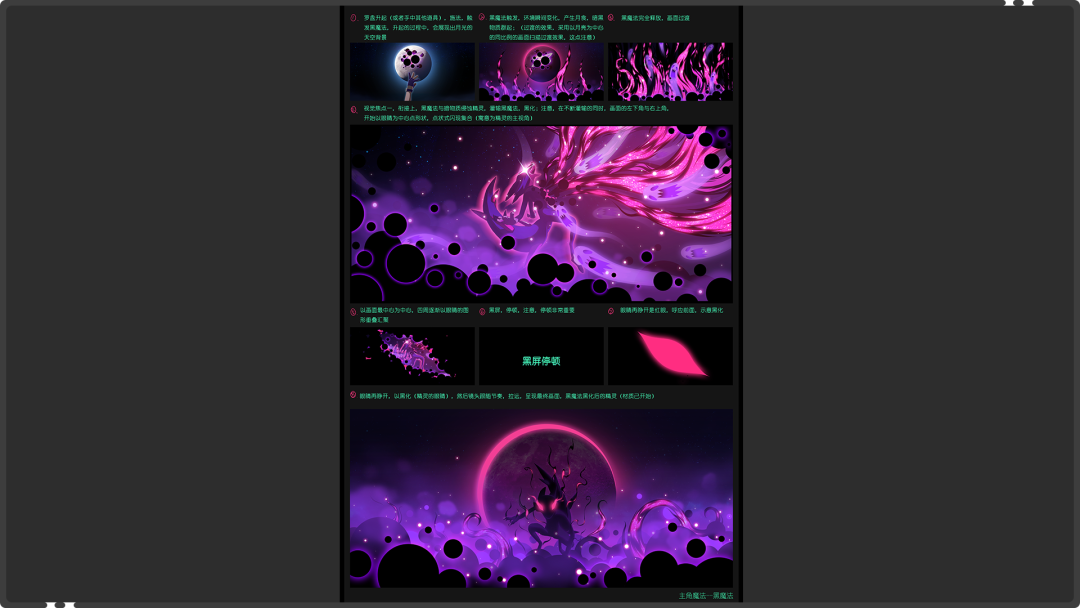
Task: Click the step 8 marker above final panel
Action: click(353, 395)
